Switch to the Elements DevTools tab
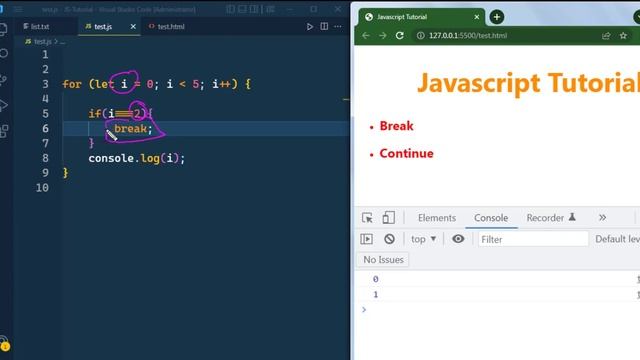 [437, 218]
